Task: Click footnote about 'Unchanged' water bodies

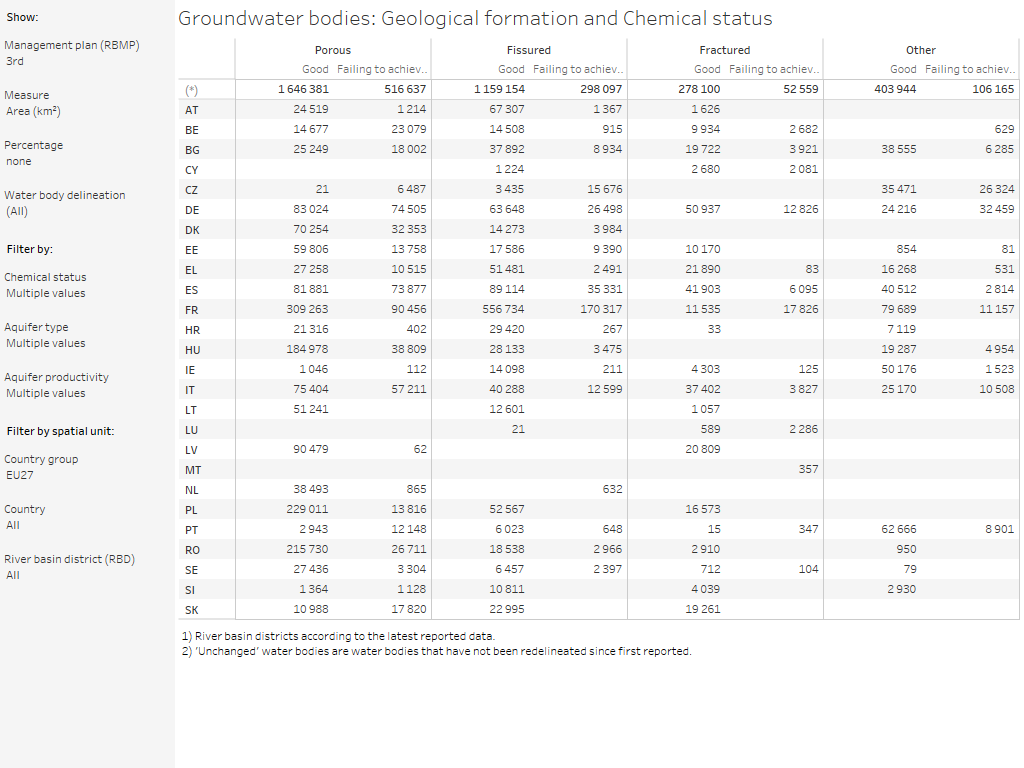Action: 436,651
